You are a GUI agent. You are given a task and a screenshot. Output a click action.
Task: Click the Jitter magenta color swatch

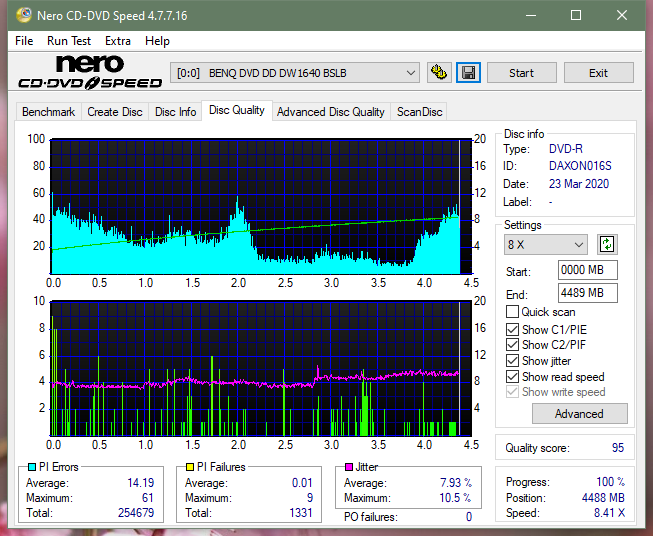(349, 467)
